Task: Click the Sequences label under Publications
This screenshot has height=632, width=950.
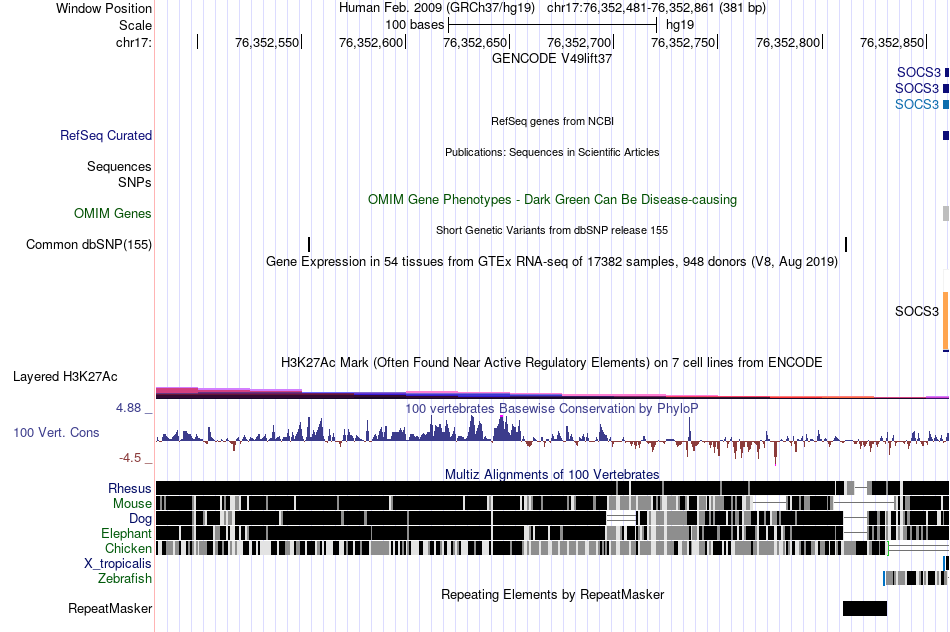Action: (119, 167)
